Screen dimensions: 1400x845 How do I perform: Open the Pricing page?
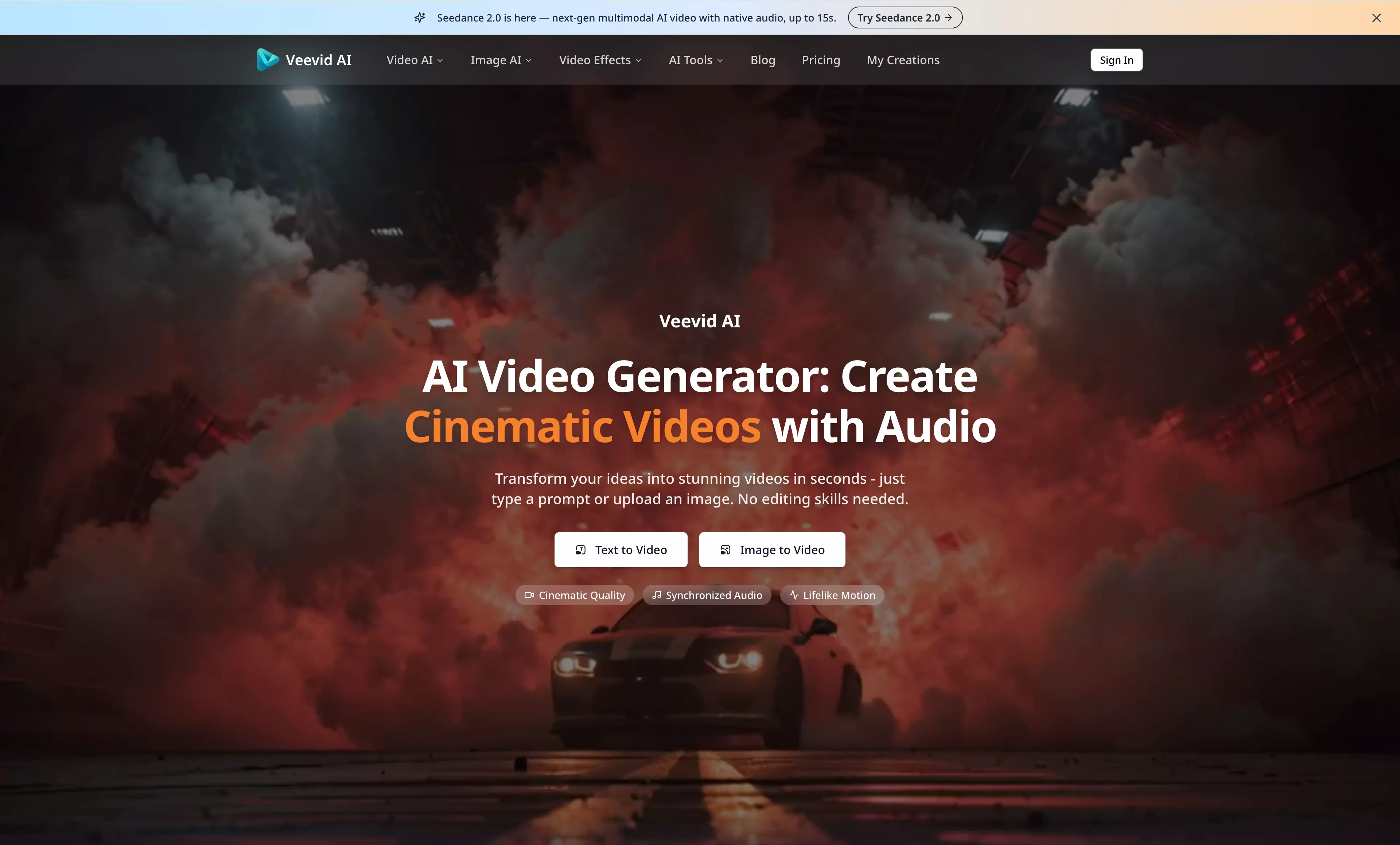[x=820, y=60]
